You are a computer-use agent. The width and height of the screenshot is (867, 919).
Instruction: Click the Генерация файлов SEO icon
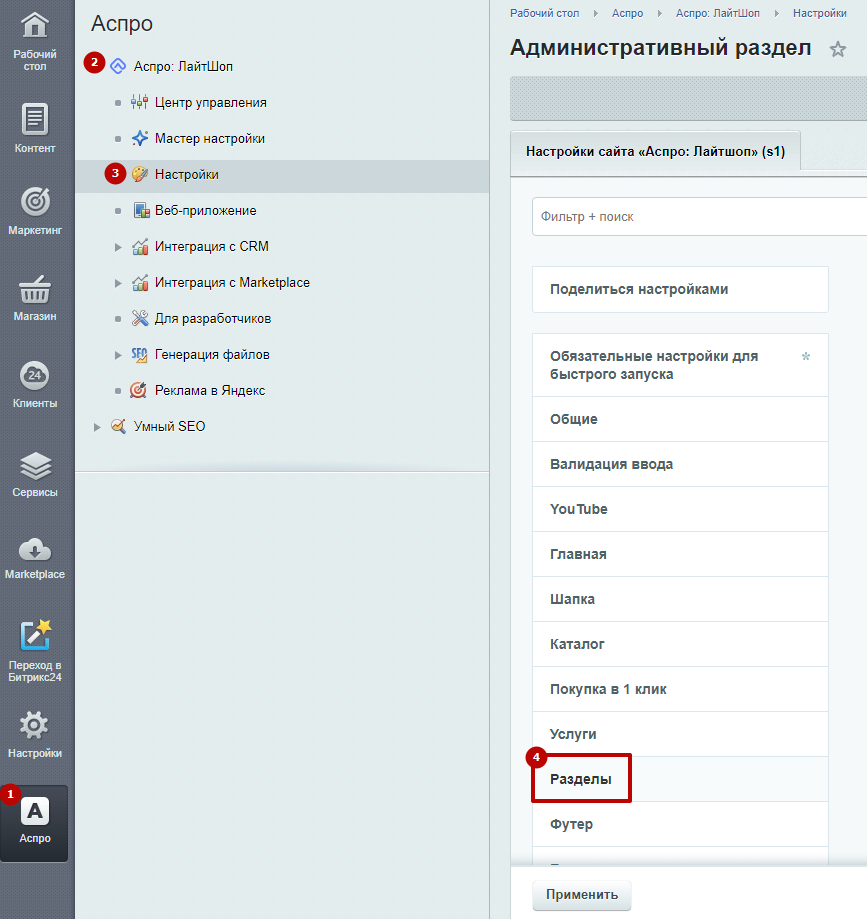coord(140,355)
